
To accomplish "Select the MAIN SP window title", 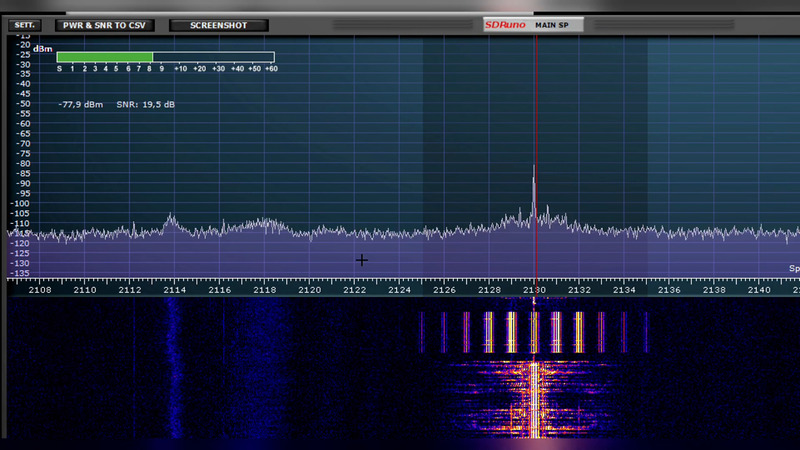I will [552, 24].
